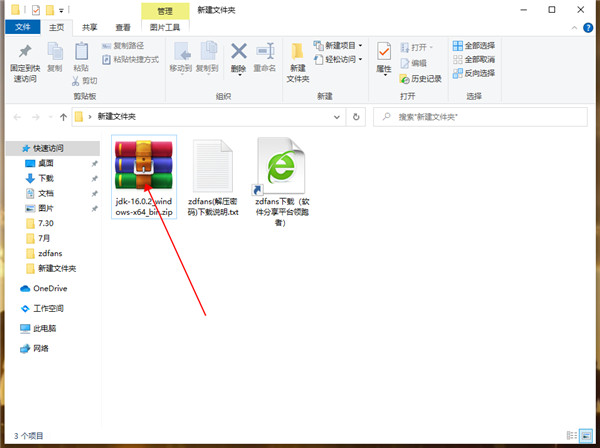Open the New item (新建项目) dropdown
The width and height of the screenshot is (600, 448).
pyautogui.click(x=338, y=46)
